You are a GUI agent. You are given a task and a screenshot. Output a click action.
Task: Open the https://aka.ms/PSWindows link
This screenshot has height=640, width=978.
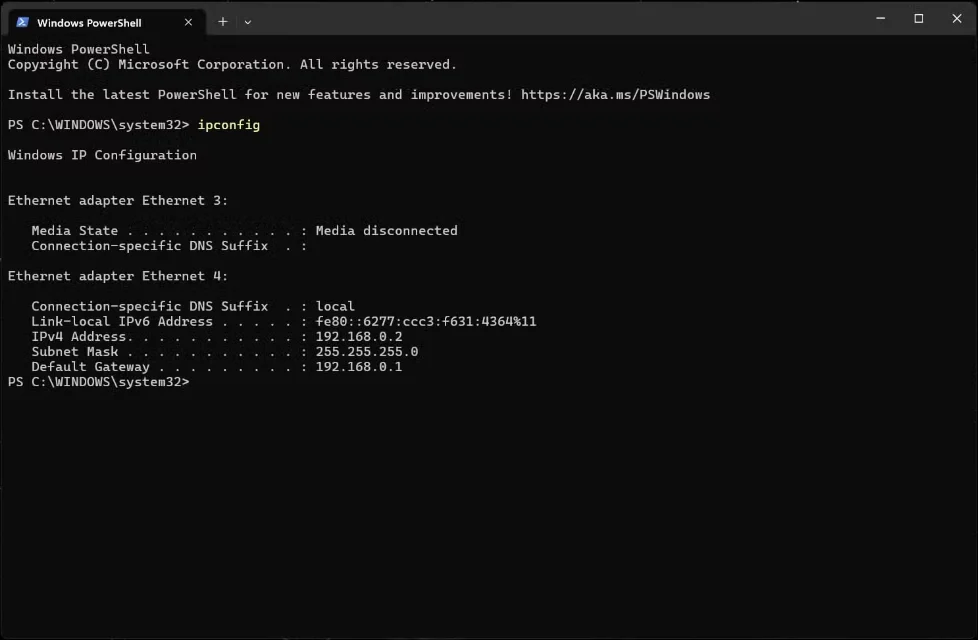click(x=615, y=95)
